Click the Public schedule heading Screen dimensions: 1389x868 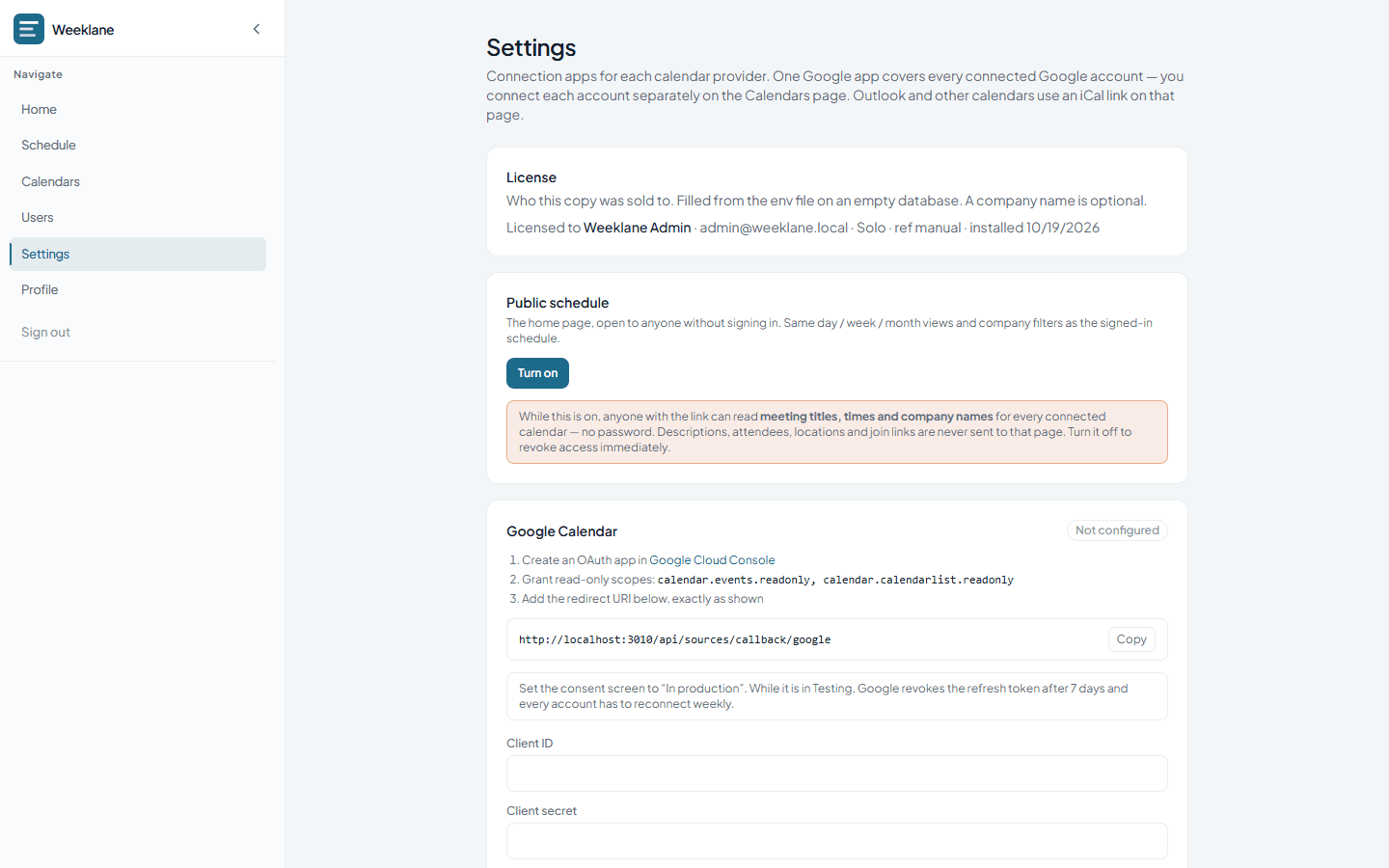click(558, 303)
